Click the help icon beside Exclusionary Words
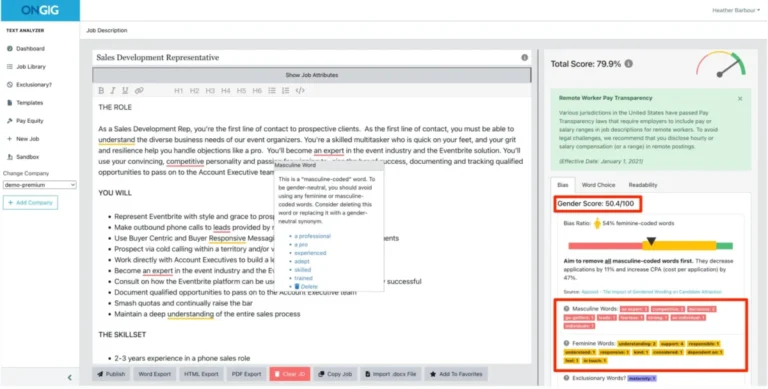Viewport: 768px width, 389px height. tap(567, 378)
